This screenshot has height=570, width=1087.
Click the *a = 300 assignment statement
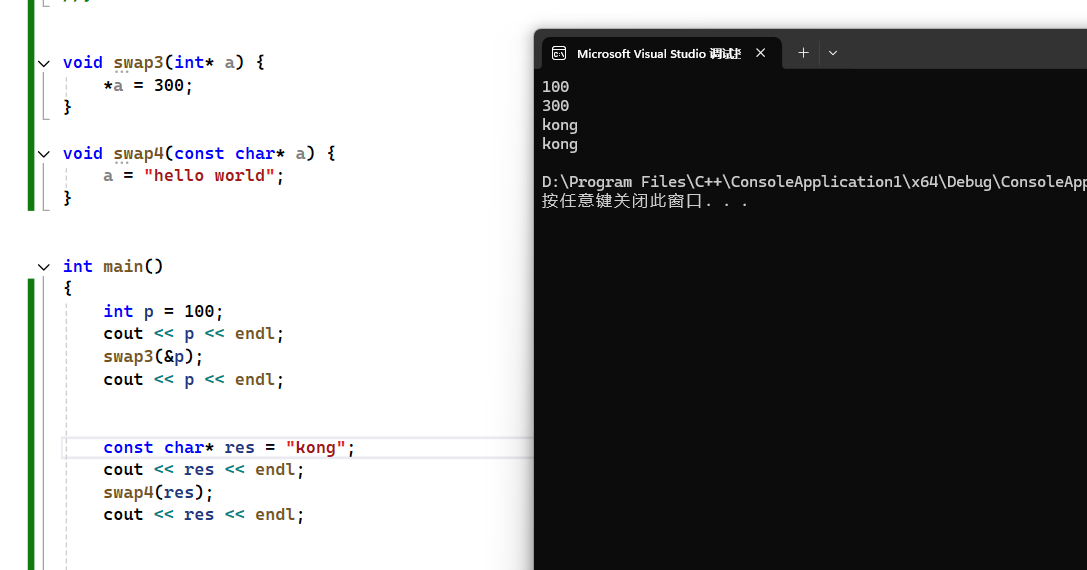tap(147, 86)
